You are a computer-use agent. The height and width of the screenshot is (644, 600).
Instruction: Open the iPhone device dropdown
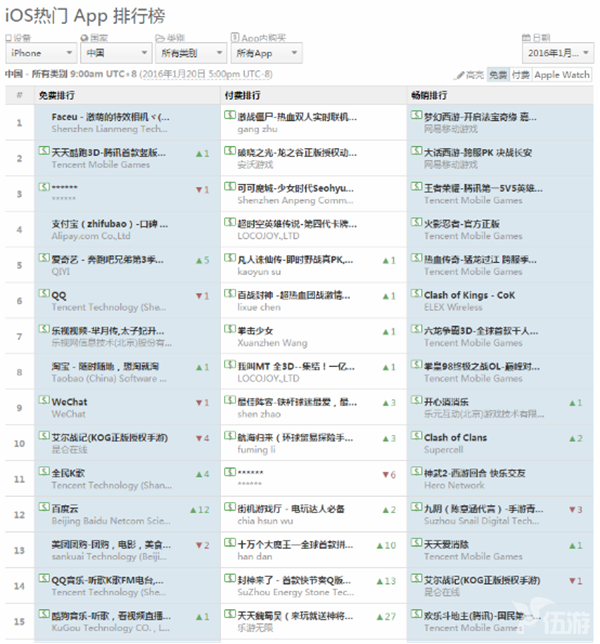click(x=41, y=53)
